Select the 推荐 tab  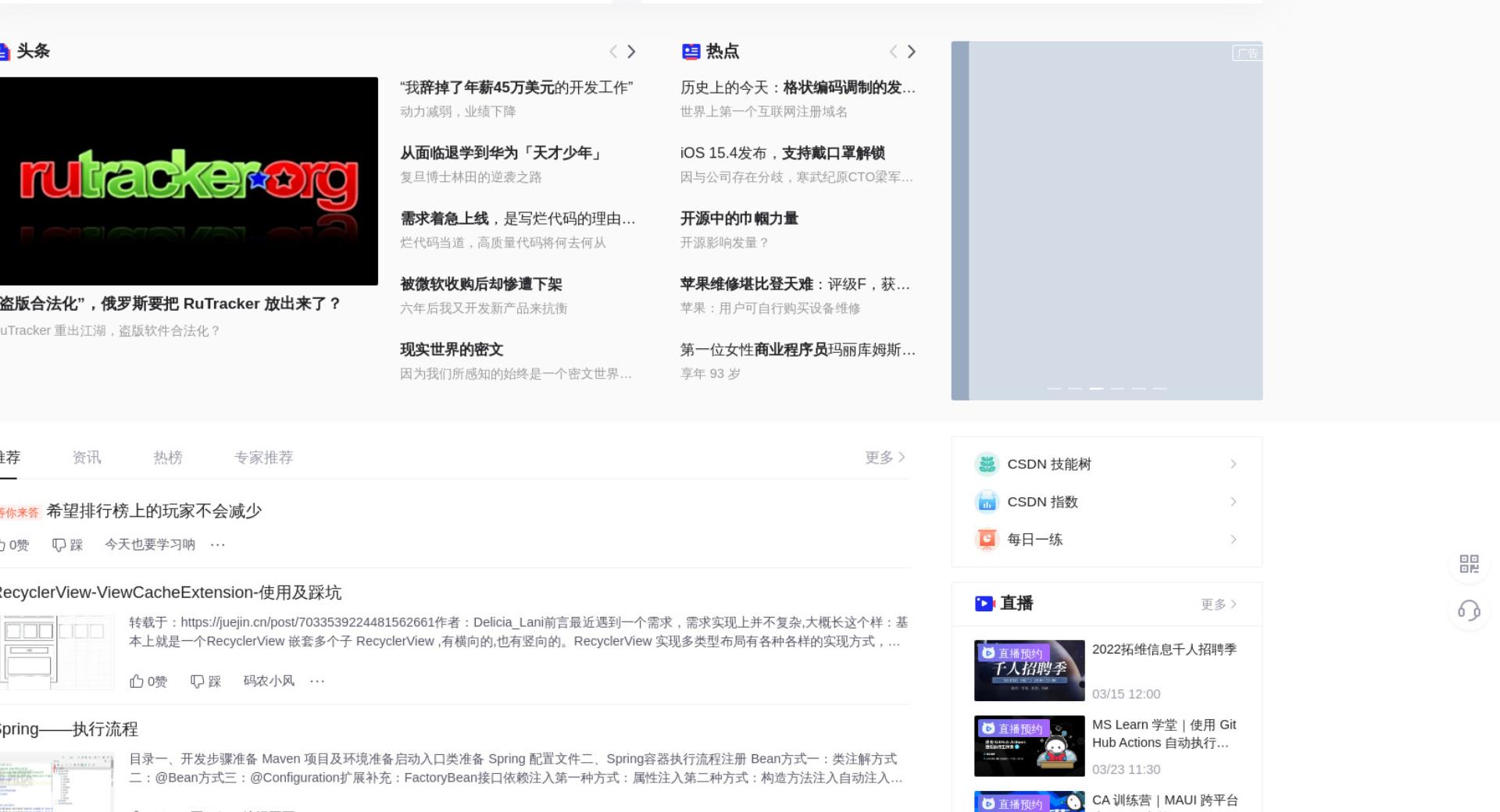(10, 458)
